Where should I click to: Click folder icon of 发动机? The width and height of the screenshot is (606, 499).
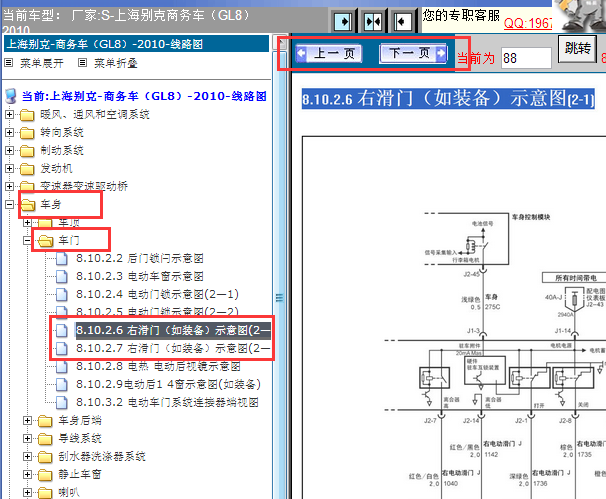click(x=27, y=169)
